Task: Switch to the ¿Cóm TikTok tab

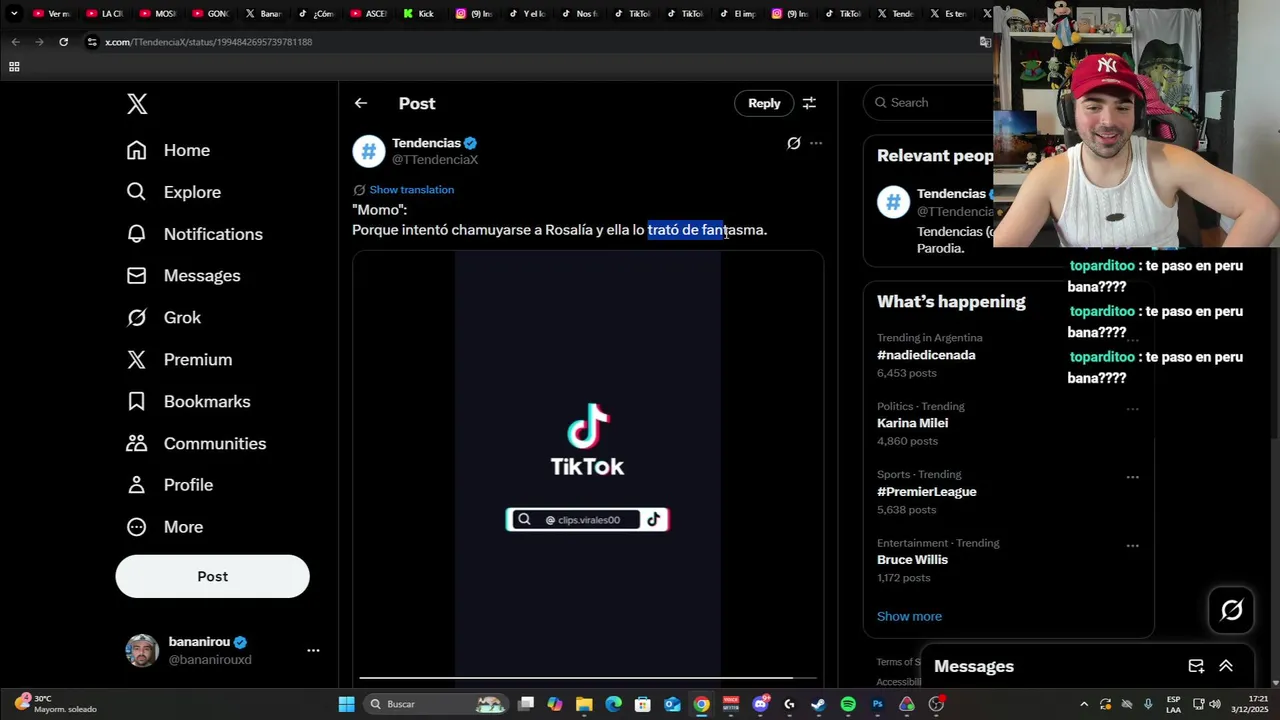Action: coord(316,14)
